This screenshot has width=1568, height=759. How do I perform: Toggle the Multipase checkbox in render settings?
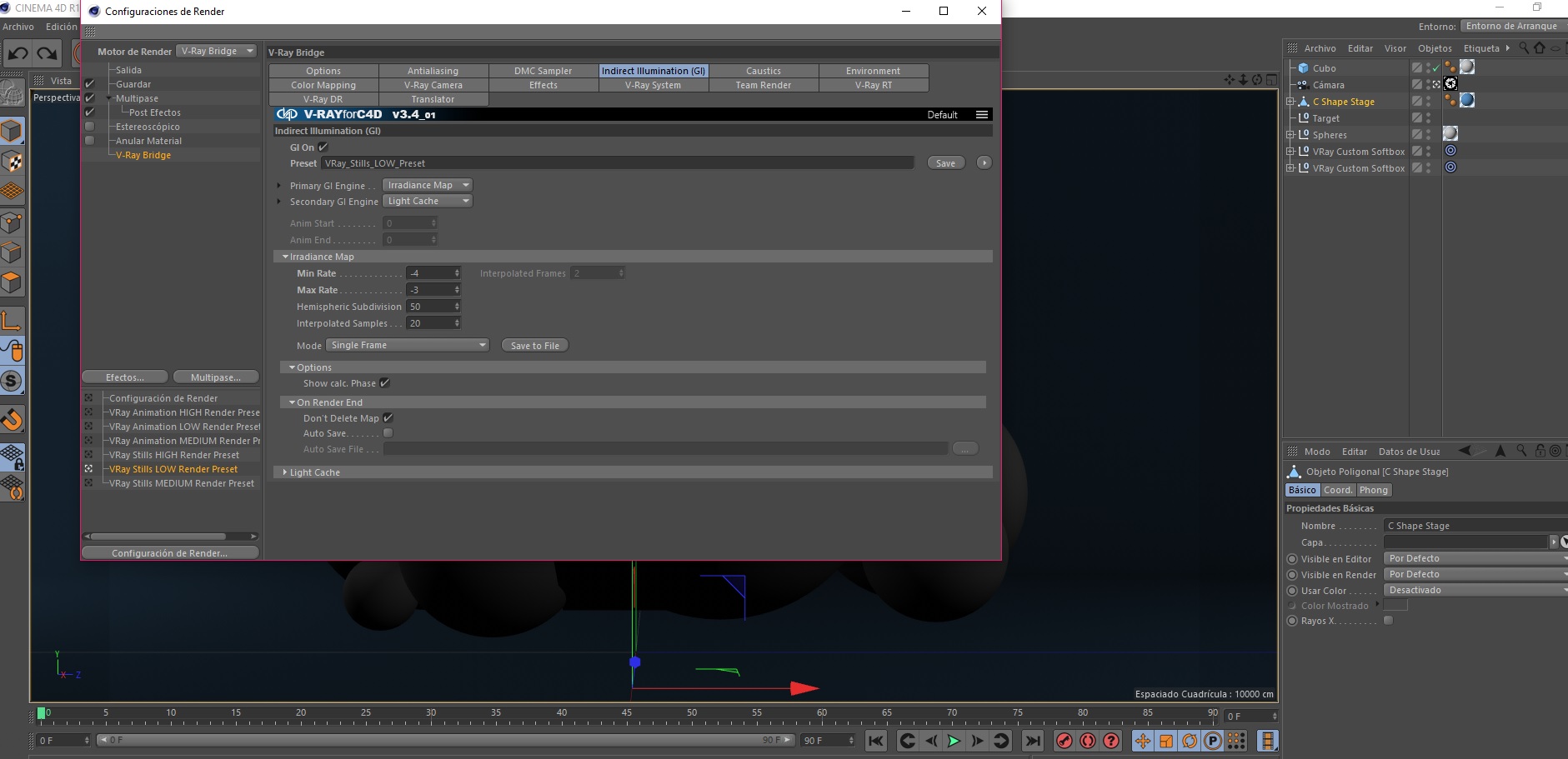pyautogui.click(x=90, y=98)
